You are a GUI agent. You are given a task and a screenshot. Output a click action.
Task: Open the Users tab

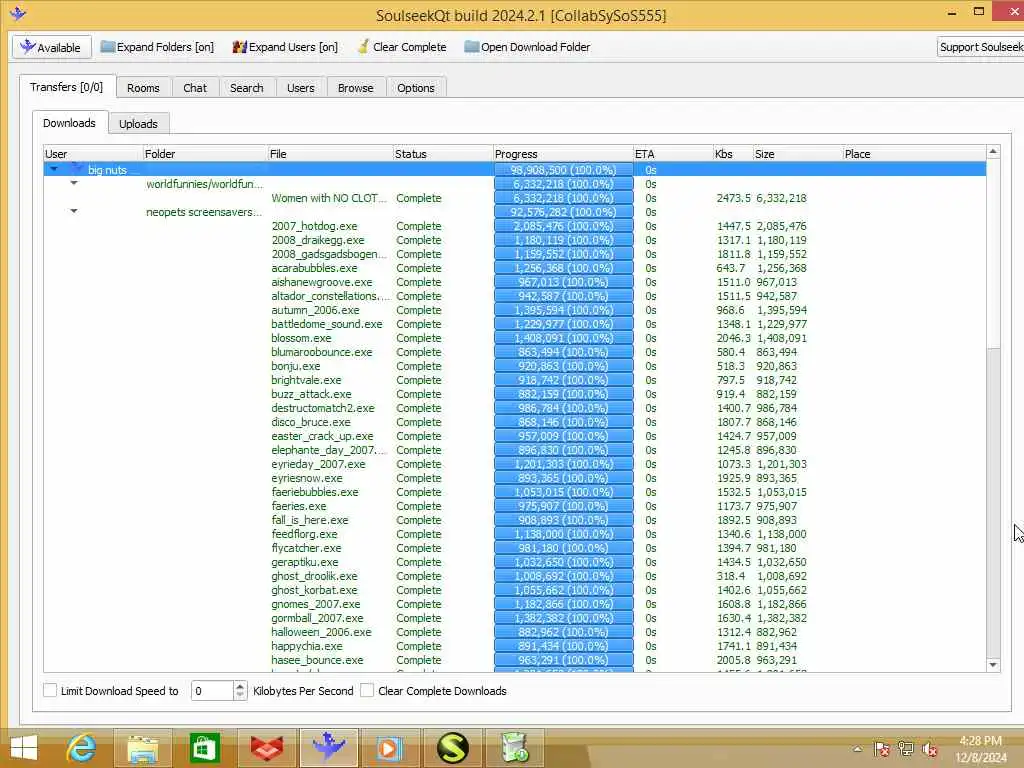pos(300,88)
